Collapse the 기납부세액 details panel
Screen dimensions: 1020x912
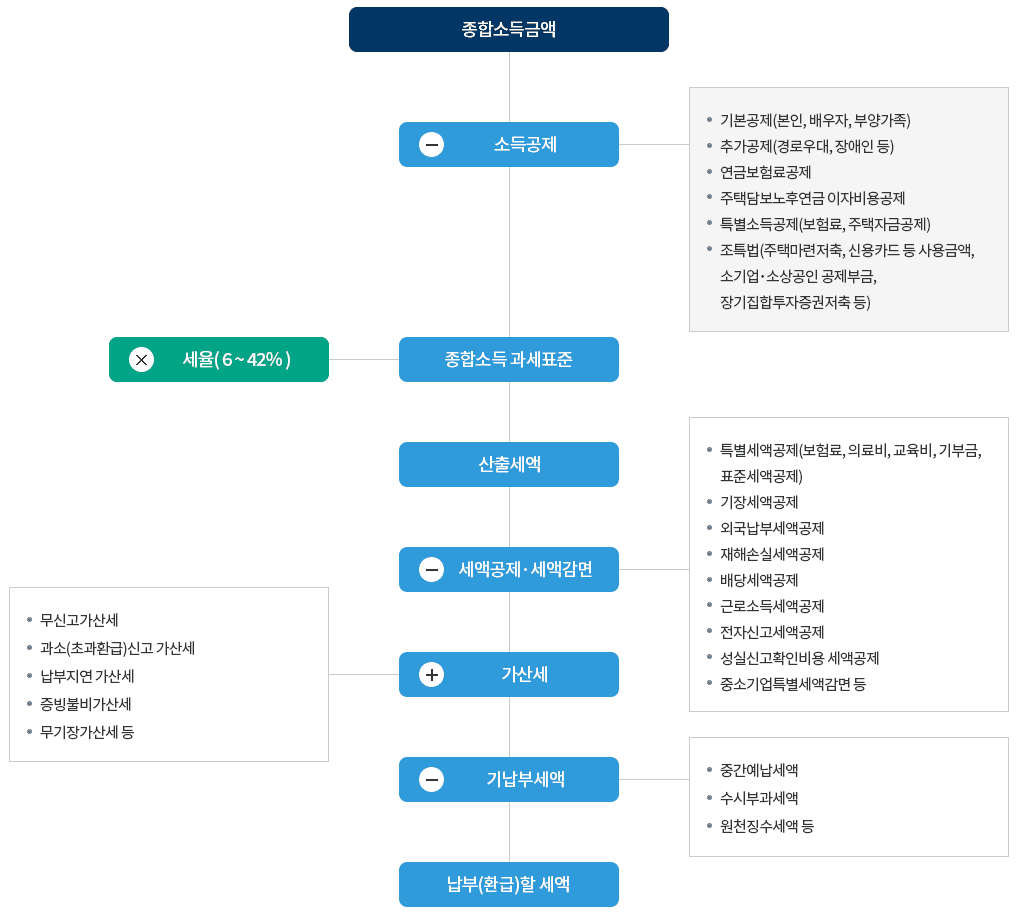pos(849,798)
